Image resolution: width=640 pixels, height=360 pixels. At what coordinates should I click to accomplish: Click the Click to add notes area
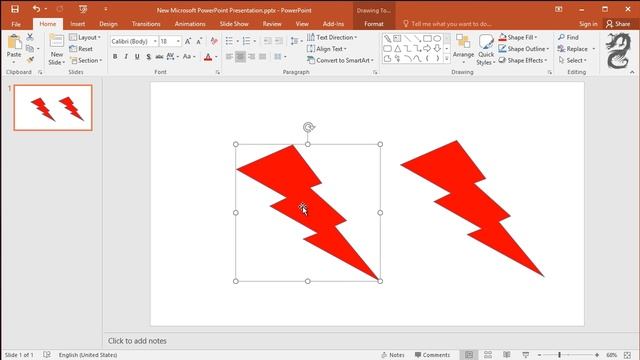point(137,341)
